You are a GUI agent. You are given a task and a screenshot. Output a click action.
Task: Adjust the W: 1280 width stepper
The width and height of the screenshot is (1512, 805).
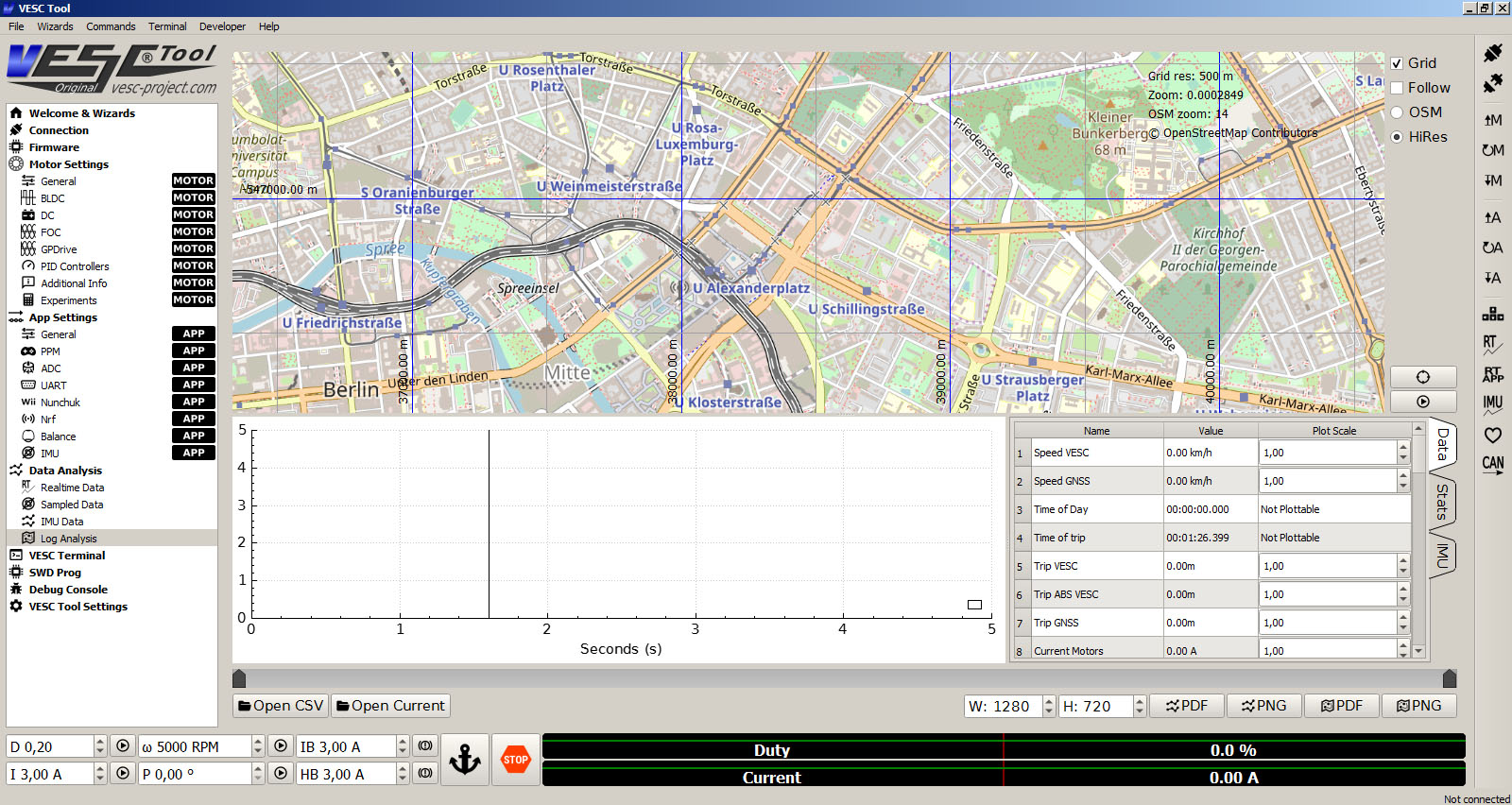pyautogui.click(x=1049, y=706)
